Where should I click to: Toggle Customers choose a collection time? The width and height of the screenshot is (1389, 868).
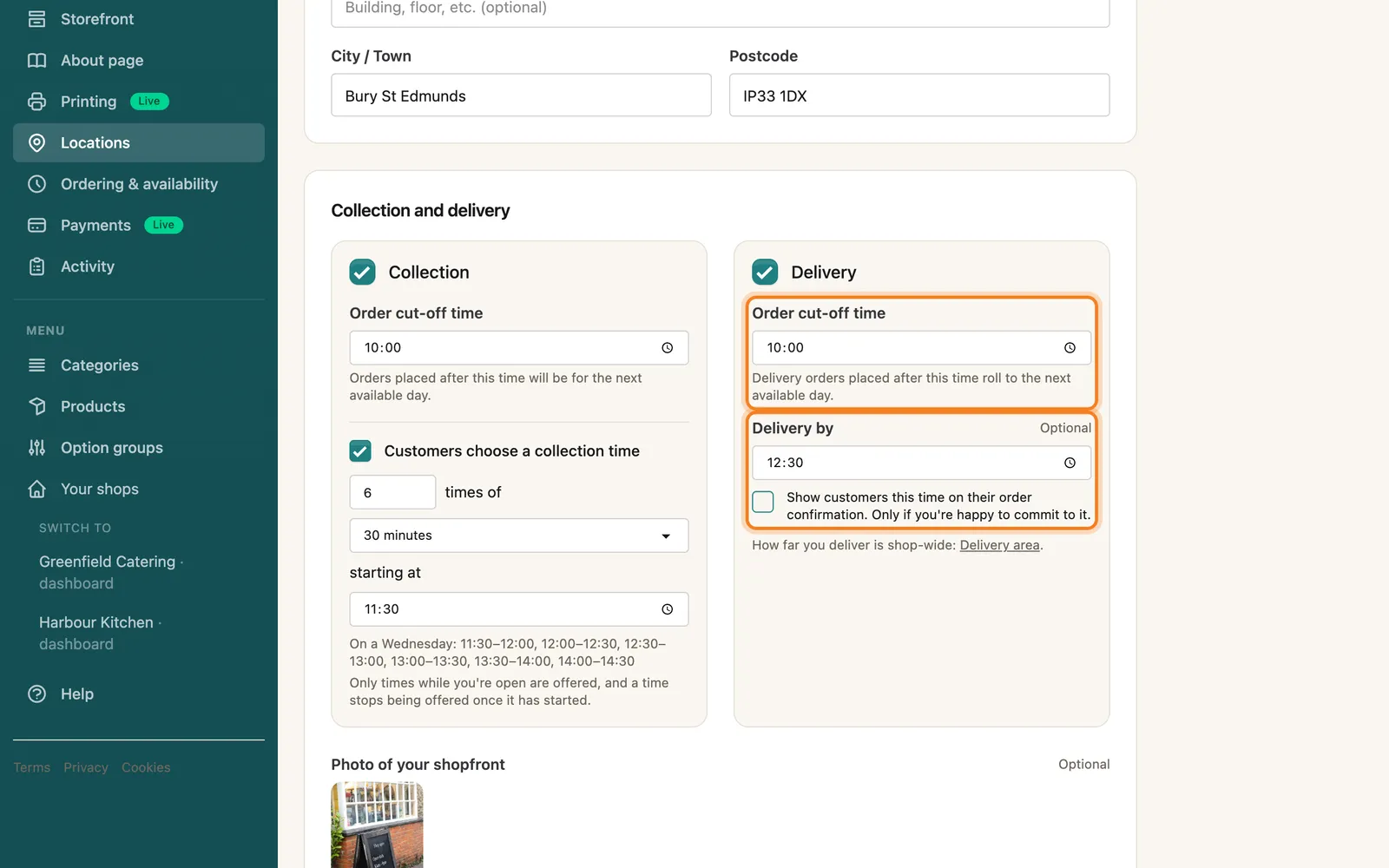click(360, 451)
